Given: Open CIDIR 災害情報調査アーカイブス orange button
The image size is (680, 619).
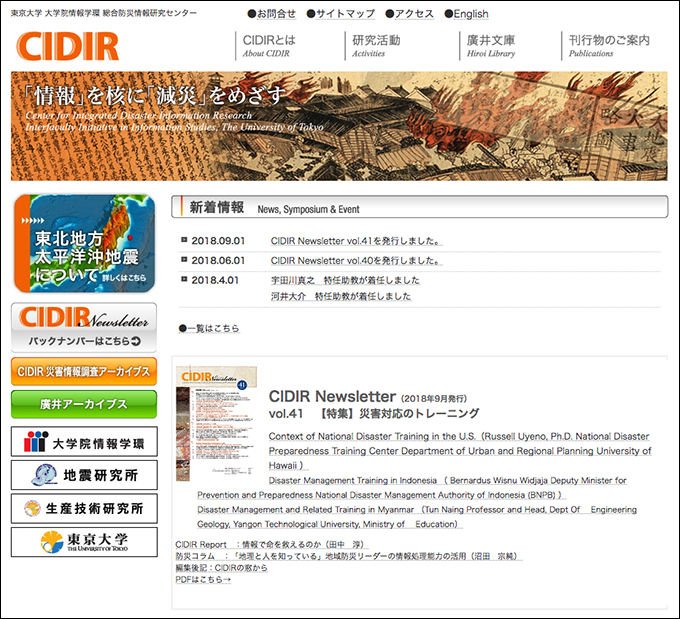Looking at the screenshot, I should [84, 371].
